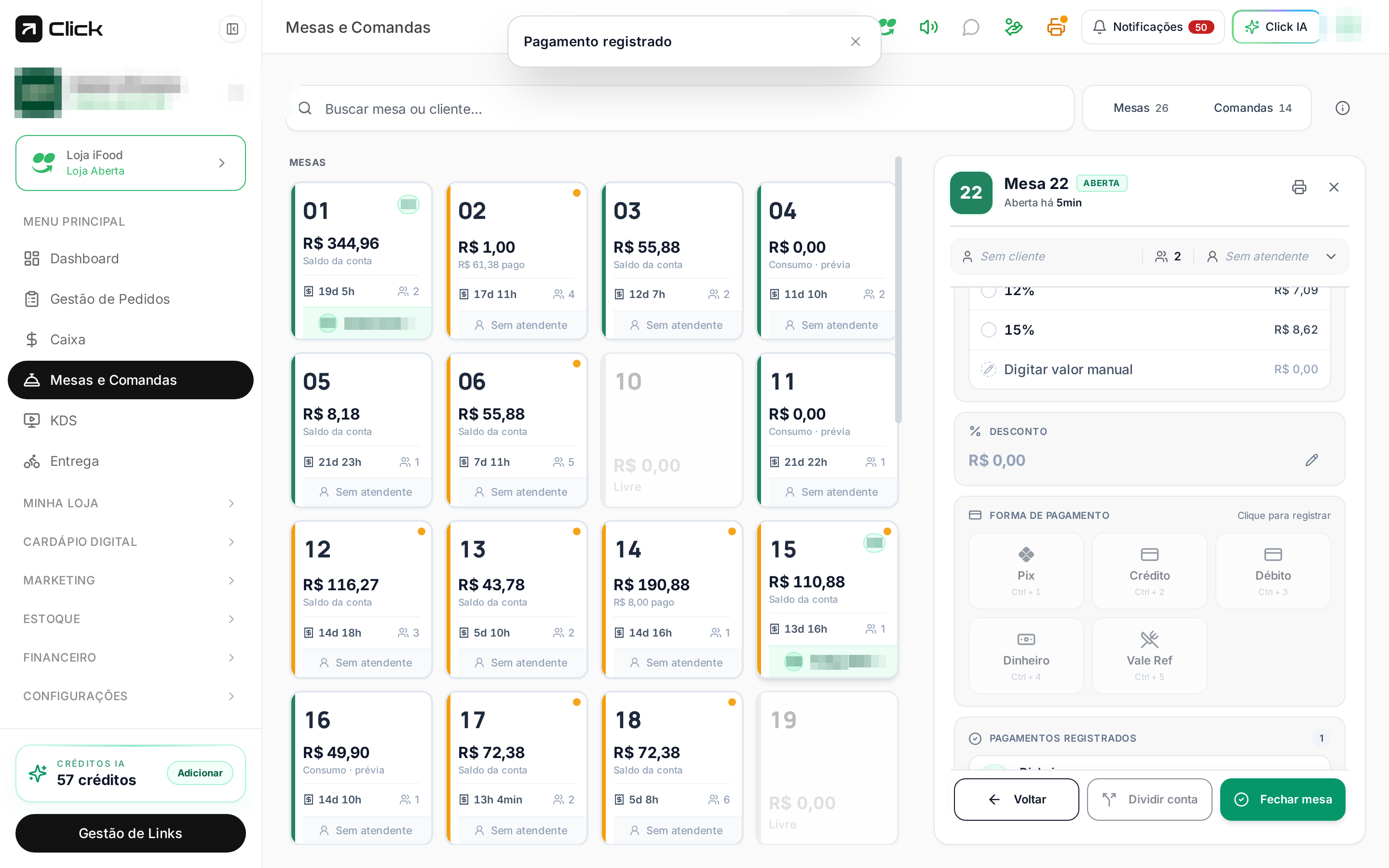Click the mesas list scrollbar
The height and width of the screenshot is (868, 1389).
[x=898, y=290]
